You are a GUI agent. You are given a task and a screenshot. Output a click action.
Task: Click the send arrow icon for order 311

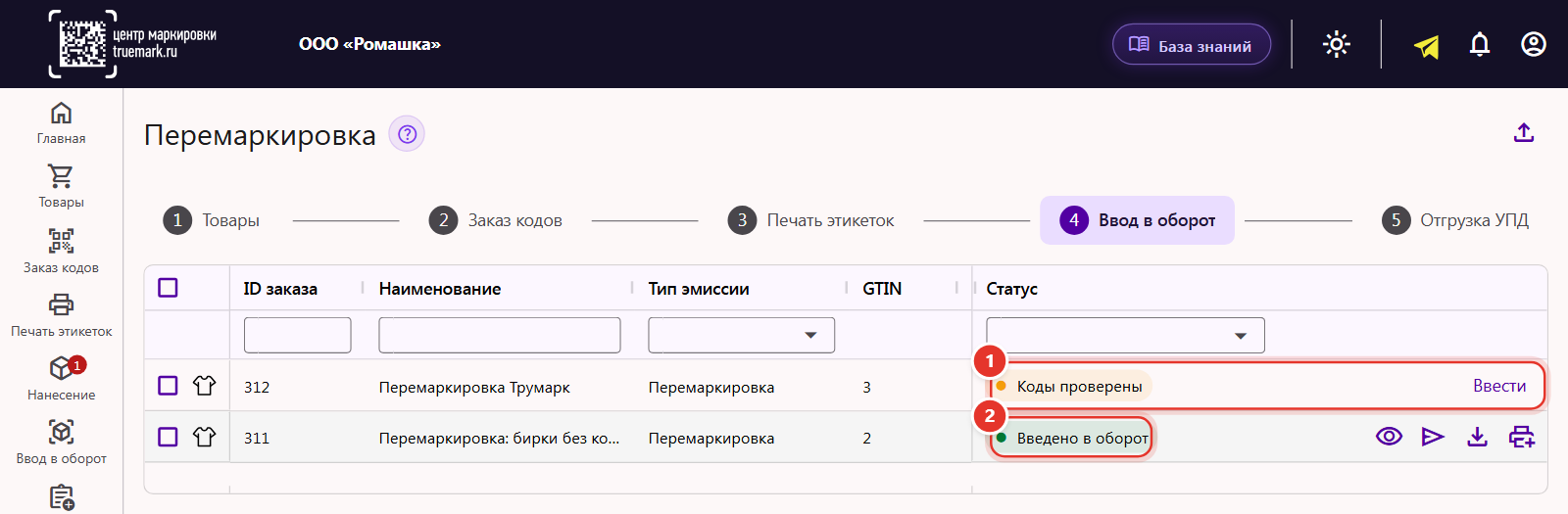pyautogui.click(x=1433, y=437)
